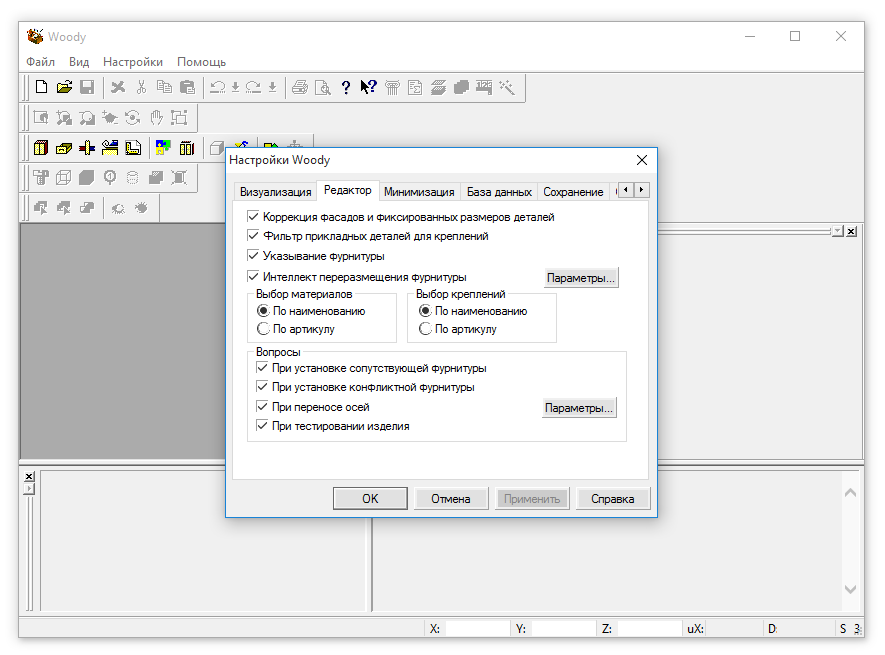This screenshot has width=885, height=655.
Task: Click the Отмена button
Action: (450, 499)
